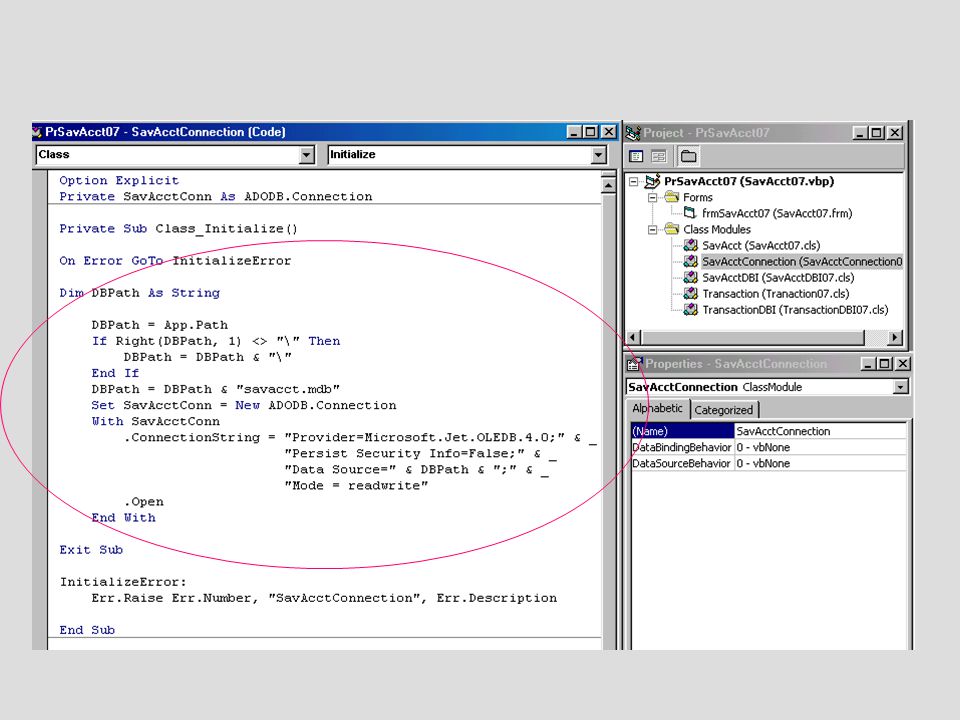The width and height of the screenshot is (960, 720).
Task: Click the 'Mode = readwrite' line
Action: click(x=356, y=486)
